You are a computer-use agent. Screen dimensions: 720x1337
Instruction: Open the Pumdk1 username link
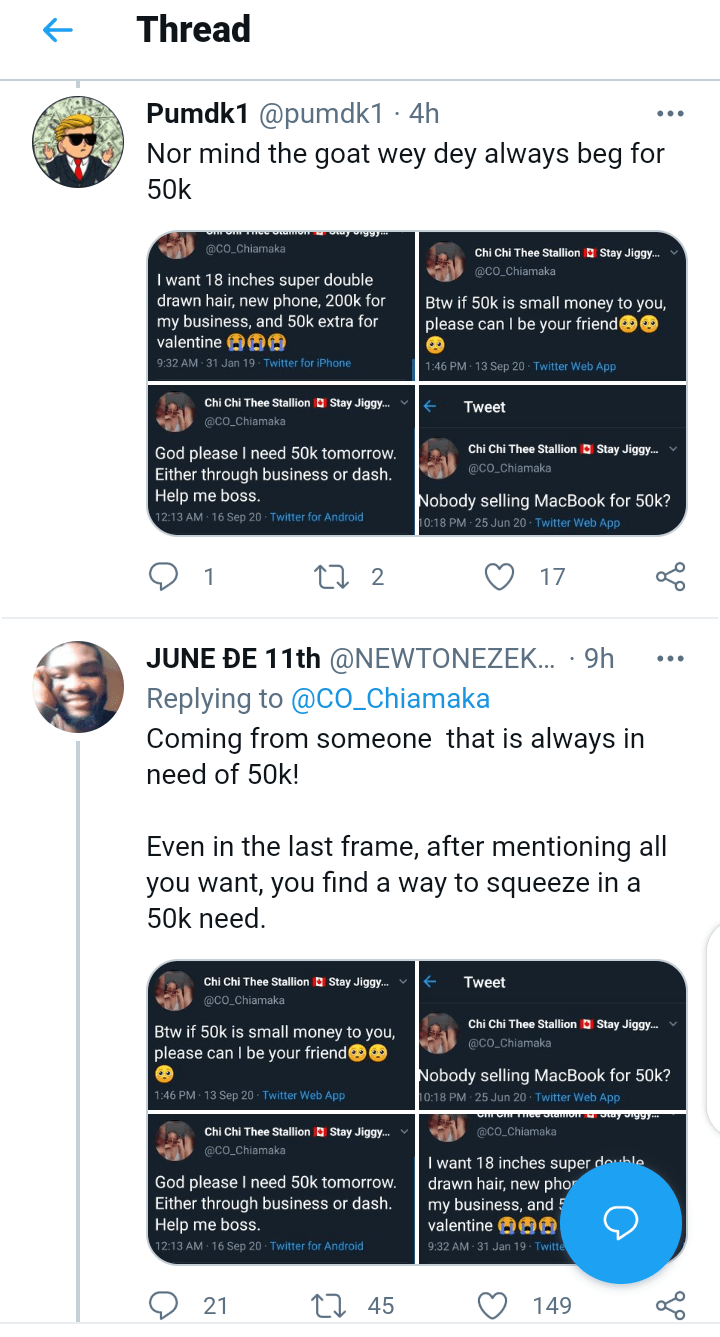(x=197, y=114)
